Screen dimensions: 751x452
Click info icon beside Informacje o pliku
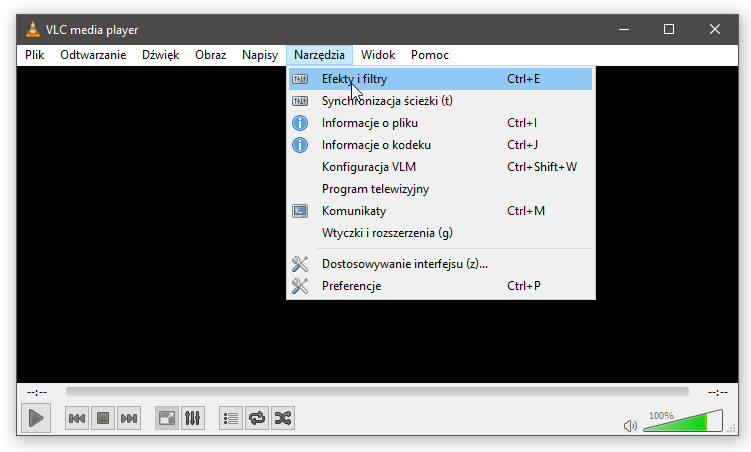click(x=300, y=123)
